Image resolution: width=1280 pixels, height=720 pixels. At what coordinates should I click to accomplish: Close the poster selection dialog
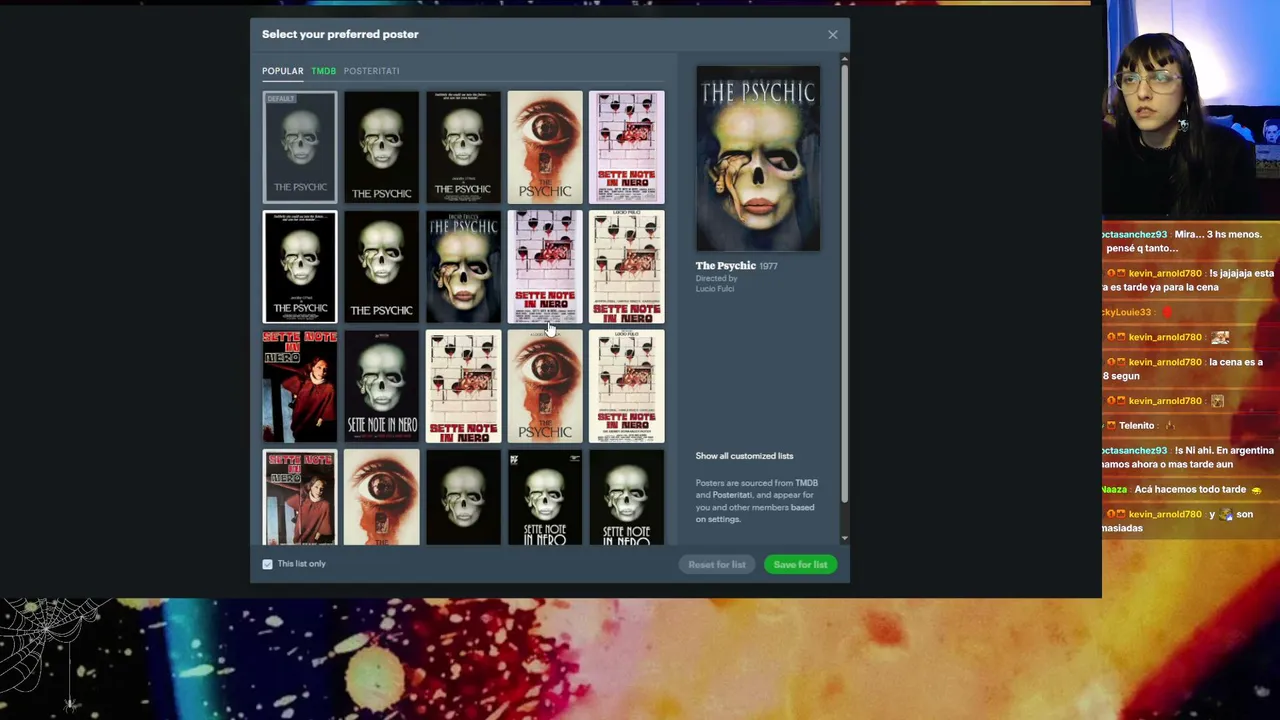pos(833,35)
